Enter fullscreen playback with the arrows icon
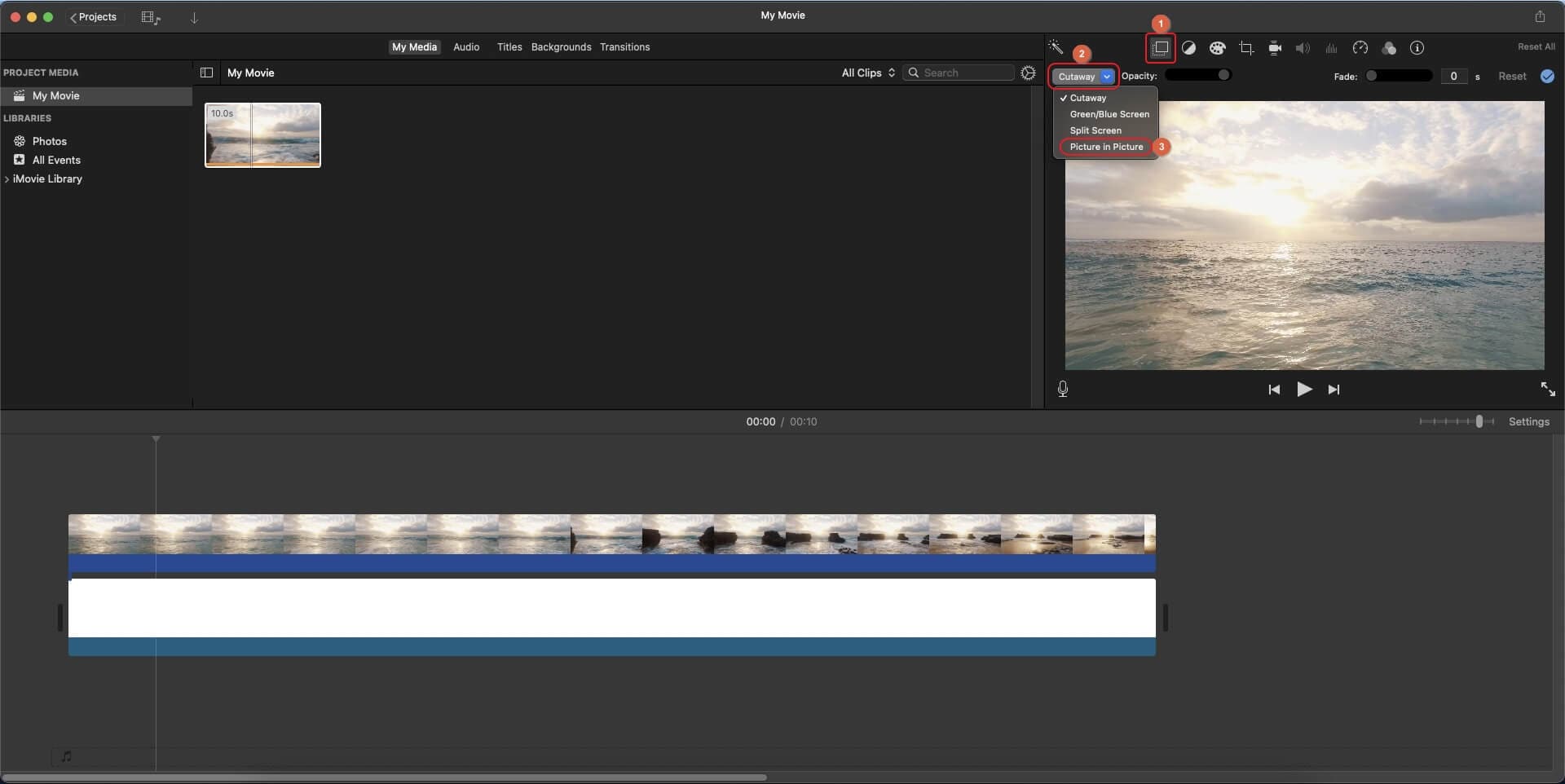The width and height of the screenshot is (1565, 784). [1548, 389]
